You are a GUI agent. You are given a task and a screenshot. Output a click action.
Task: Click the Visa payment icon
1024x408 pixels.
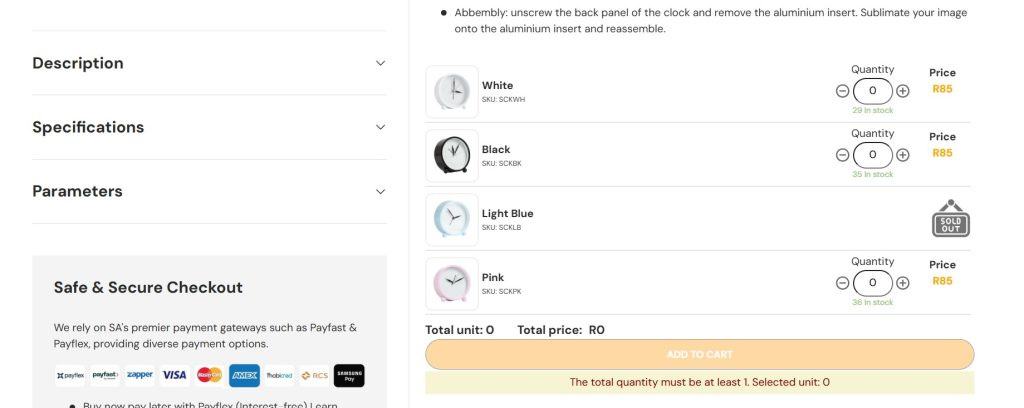tap(175, 376)
